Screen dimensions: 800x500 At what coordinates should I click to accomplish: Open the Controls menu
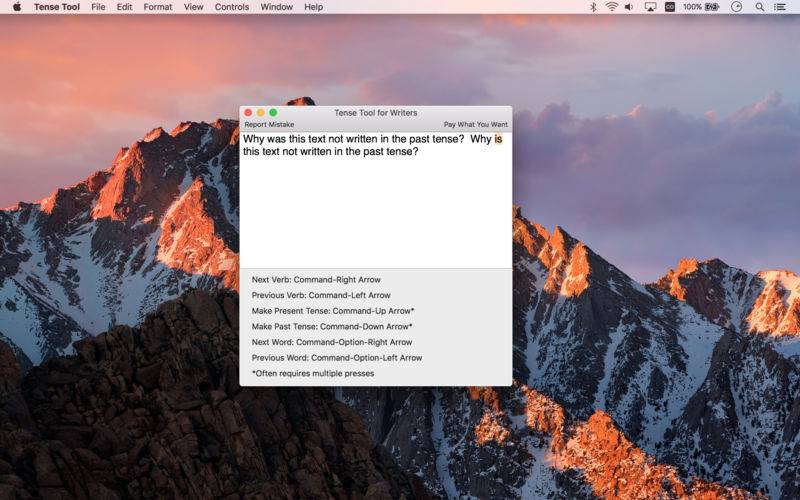pyautogui.click(x=232, y=7)
